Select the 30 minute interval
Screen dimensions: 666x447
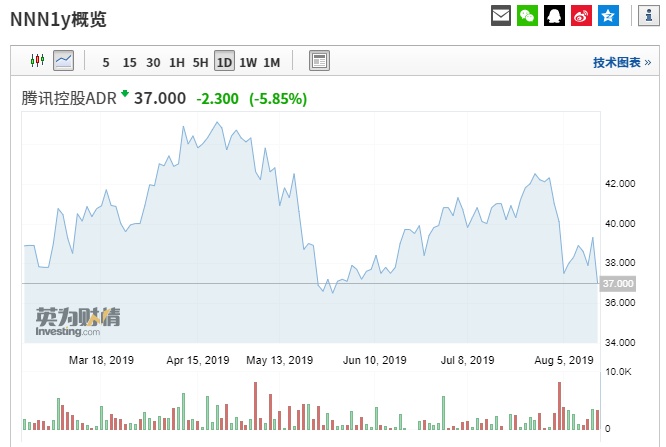tap(153, 63)
